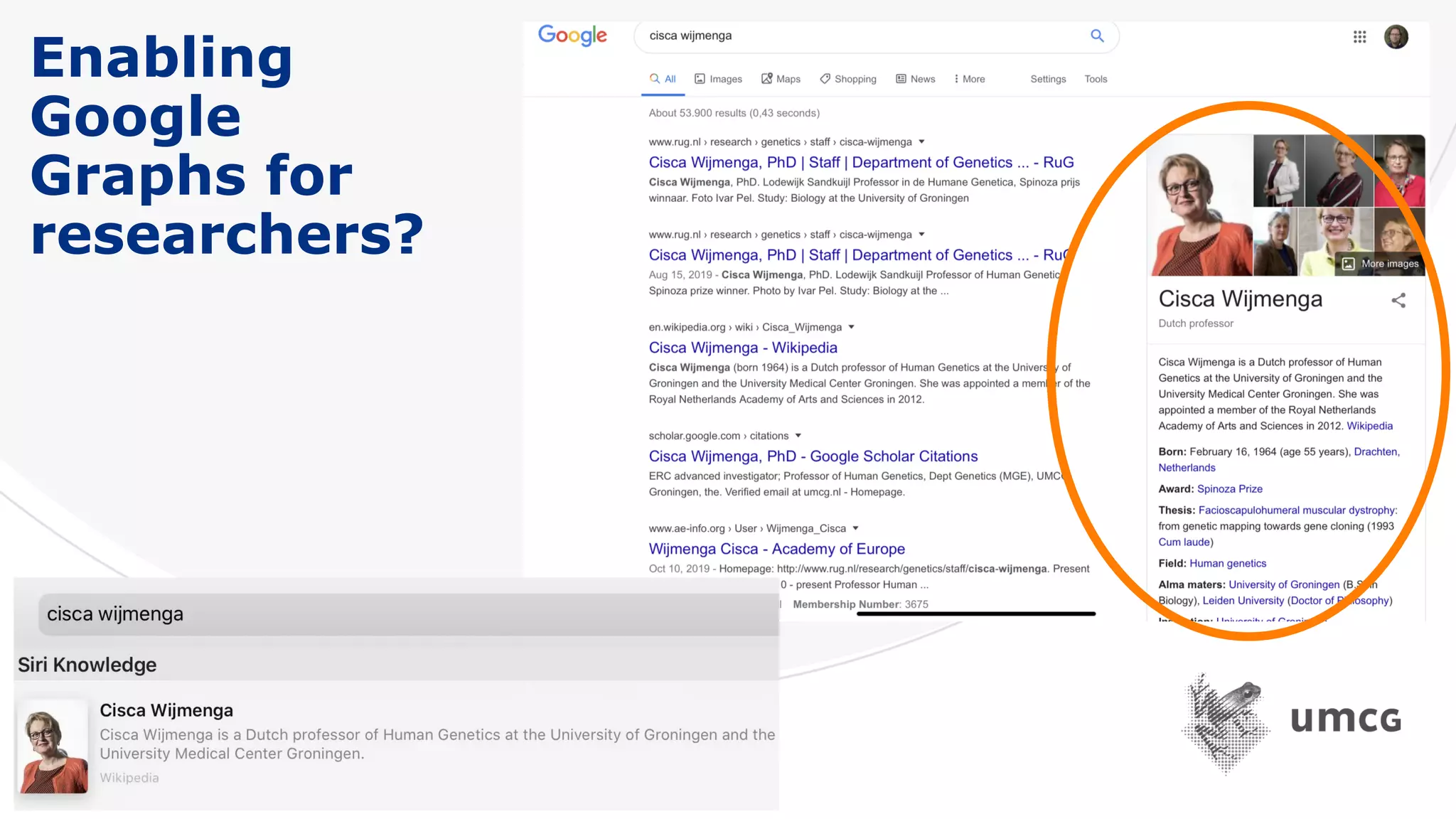Switch to the News tab
Image resolution: width=1456 pixels, height=819 pixels.
point(916,79)
